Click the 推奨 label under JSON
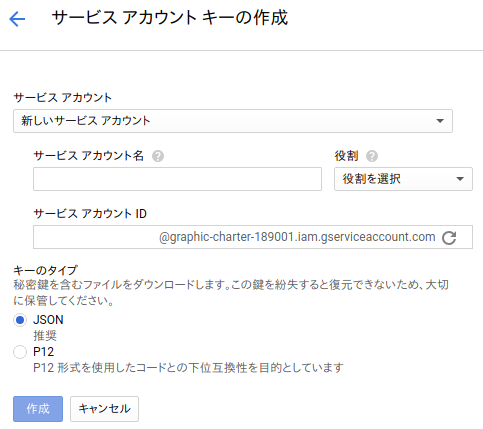483x429 pixels. tap(45, 336)
